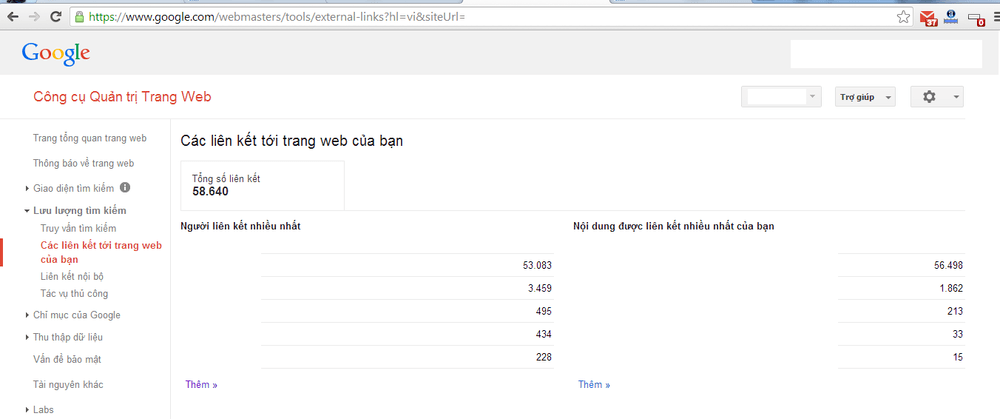Open the Trợ giúp help dropdown
Viewport: 1000px width, 419px height.
coord(864,97)
